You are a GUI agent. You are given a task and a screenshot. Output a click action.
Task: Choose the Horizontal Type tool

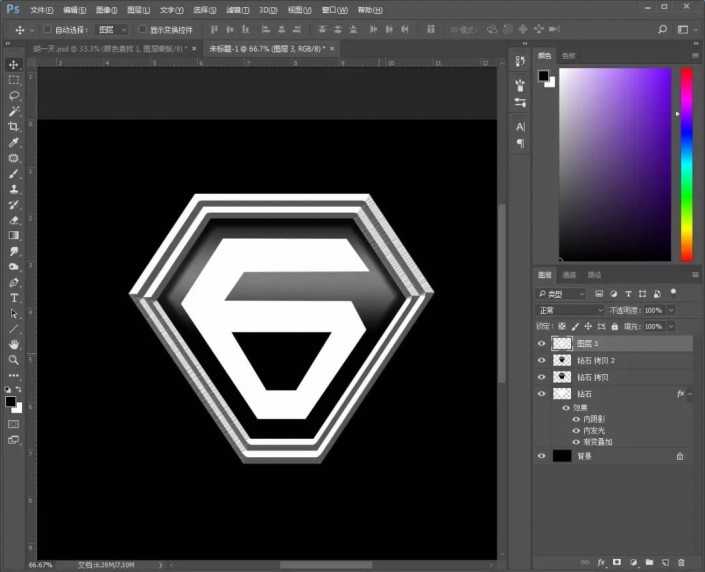(x=14, y=298)
